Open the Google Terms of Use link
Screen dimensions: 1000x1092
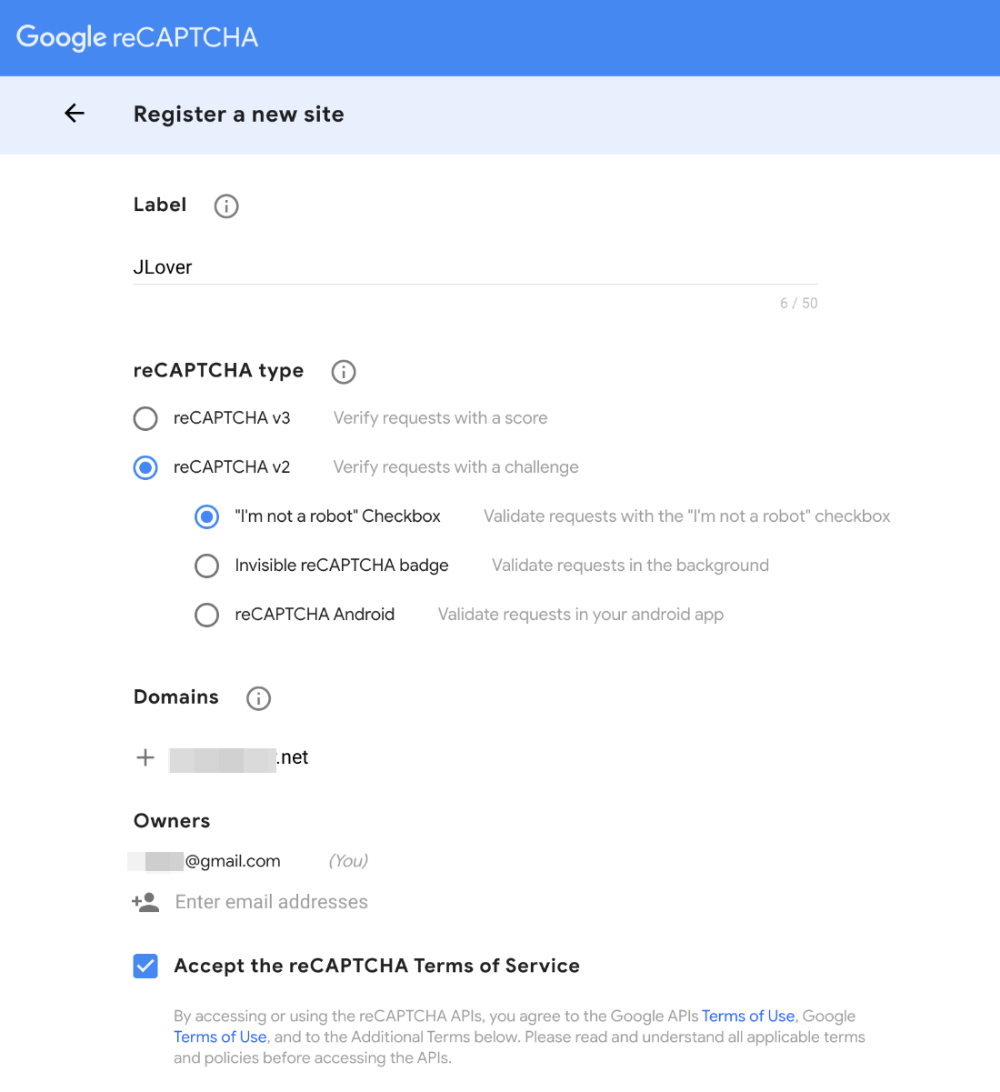click(220, 1037)
